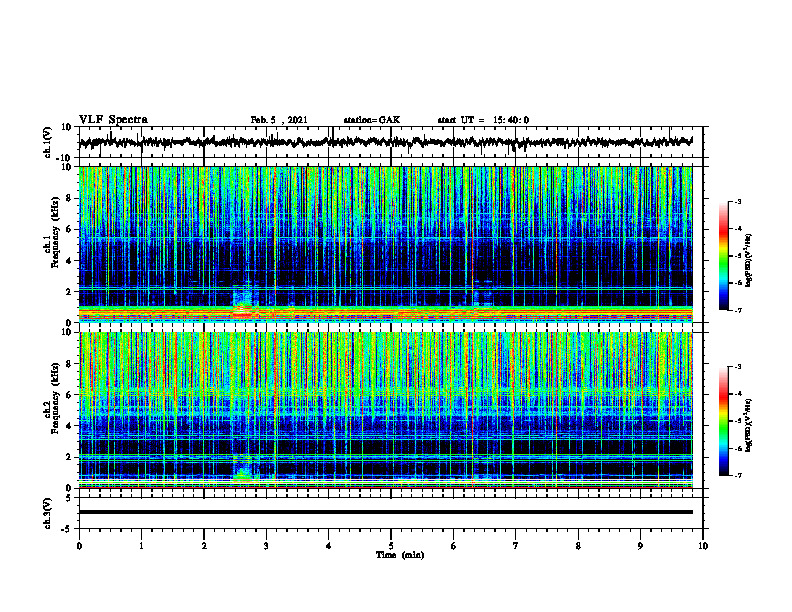Click the ch.3 flat black trace line
This screenshot has width=792, height=612.
coord(385,512)
